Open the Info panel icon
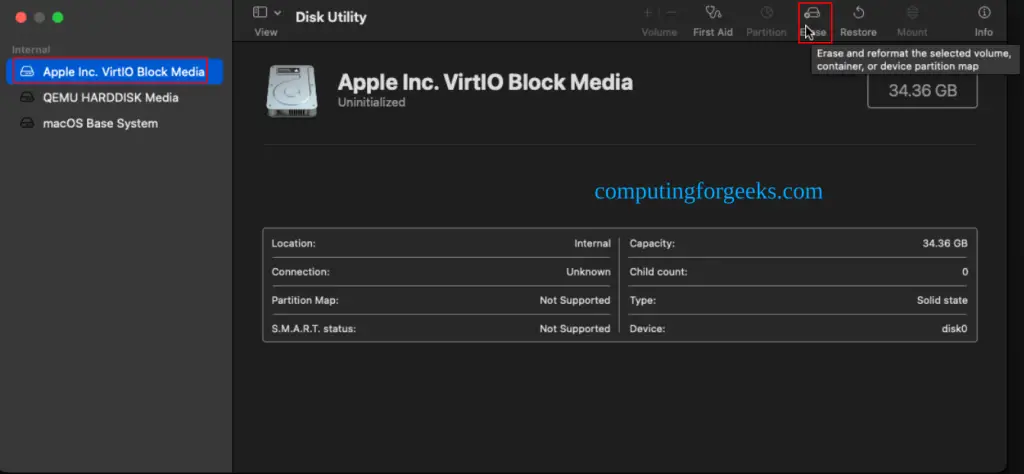The height and width of the screenshot is (474, 1024). pyautogui.click(x=984, y=12)
